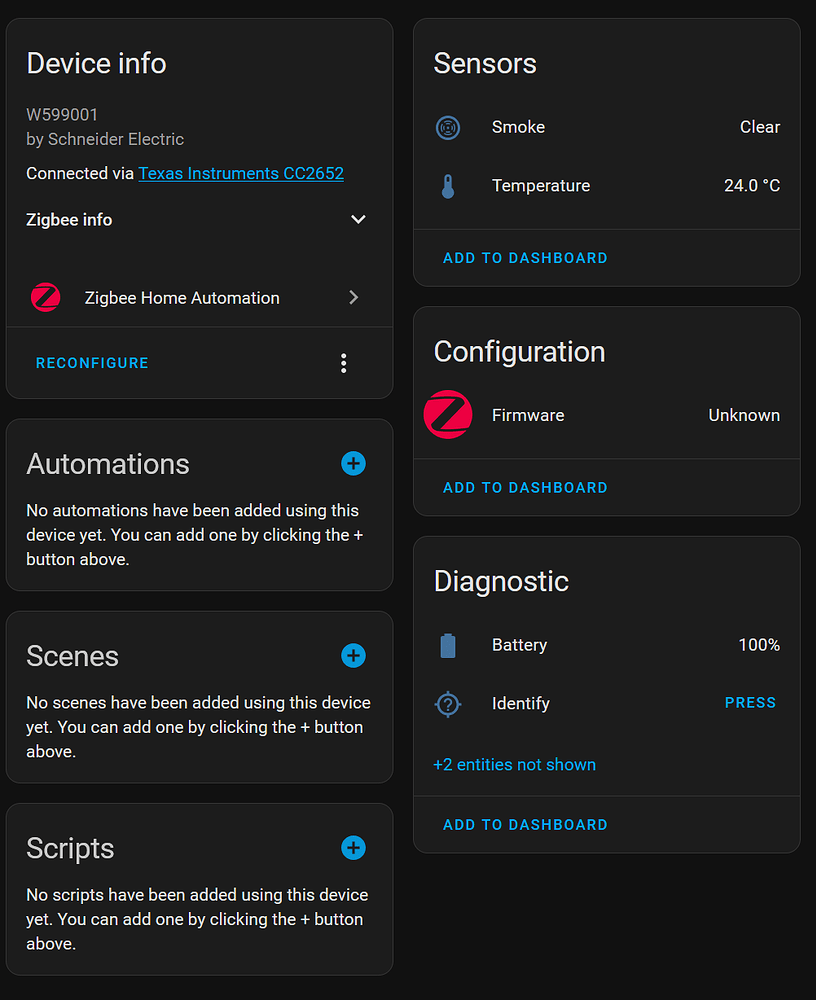Add Configuration card to dashboard
816x1000 pixels.
click(525, 488)
